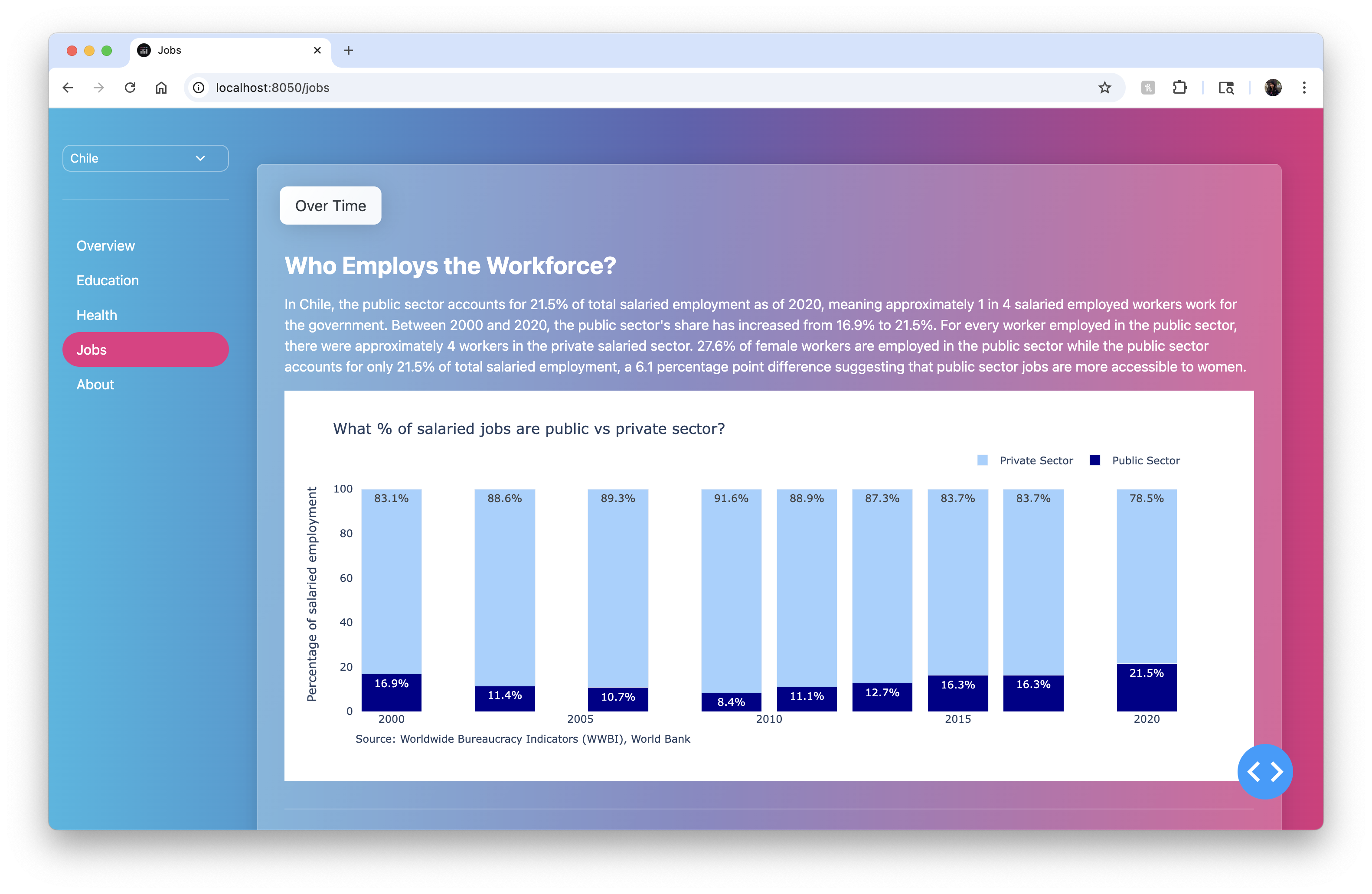This screenshot has width=1372, height=894.
Task: Click the user profile avatar
Action: pyautogui.click(x=1273, y=88)
